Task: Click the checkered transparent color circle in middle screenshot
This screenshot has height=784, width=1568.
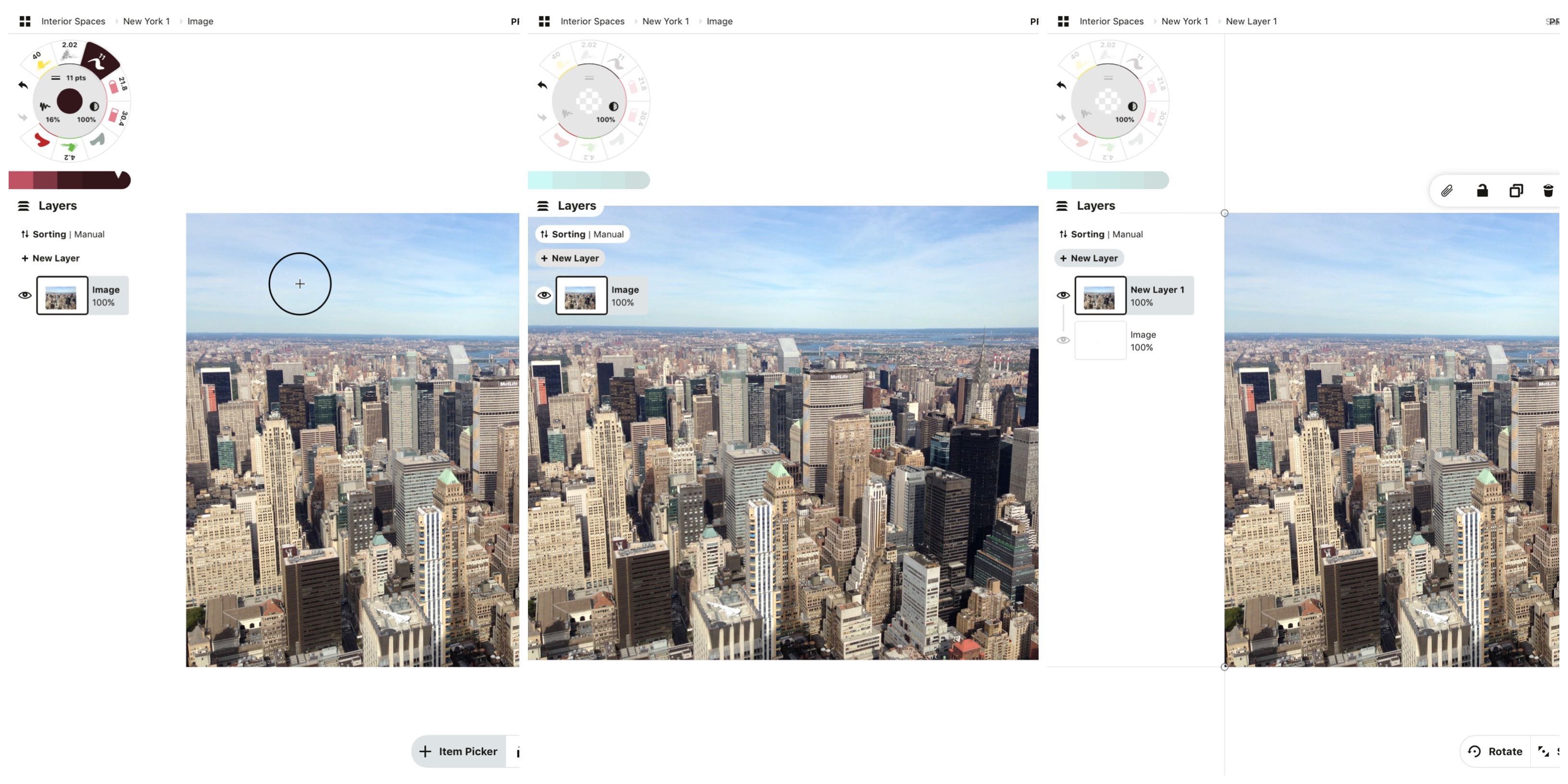Action: point(588,101)
